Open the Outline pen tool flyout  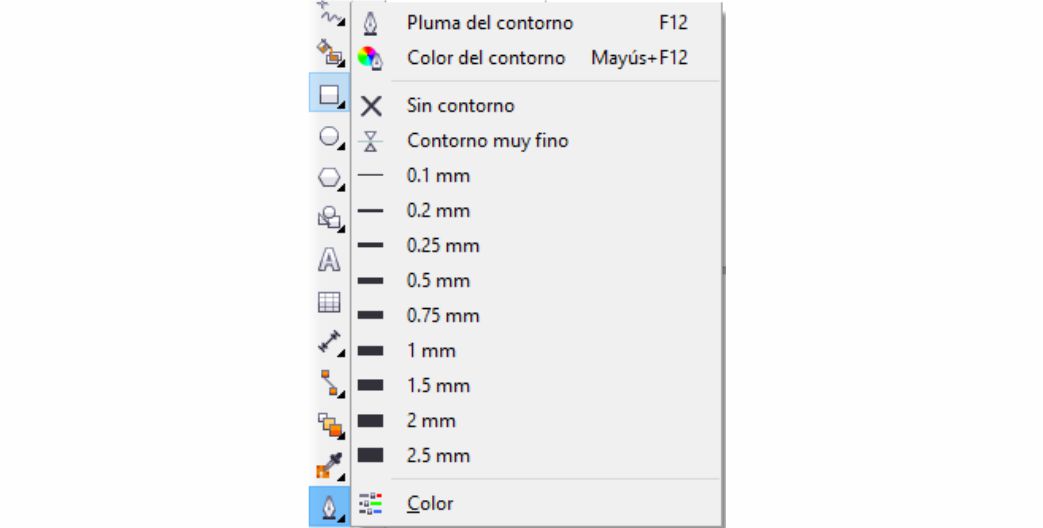329,507
